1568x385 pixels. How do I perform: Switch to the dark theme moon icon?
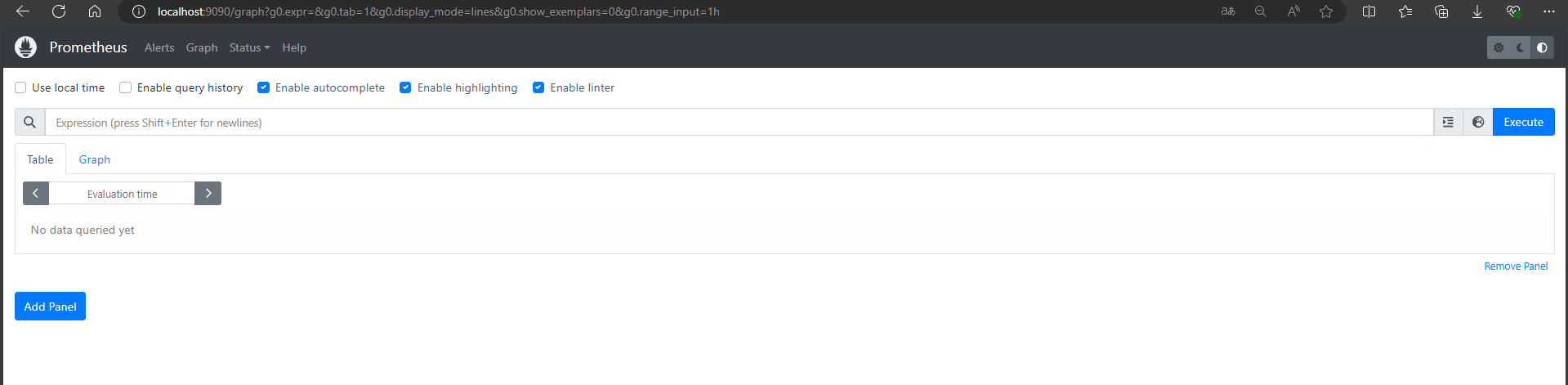point(1520,47)
